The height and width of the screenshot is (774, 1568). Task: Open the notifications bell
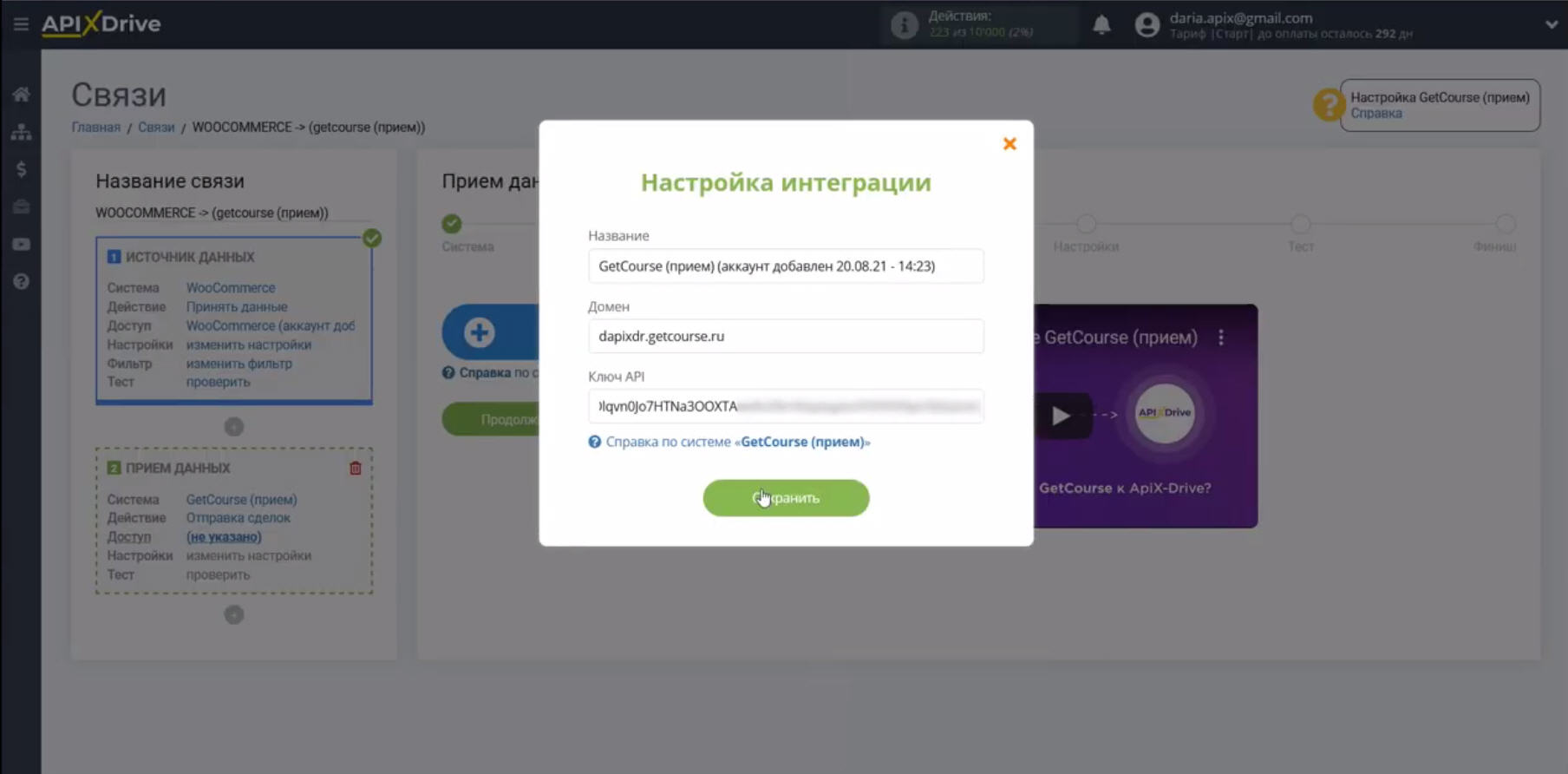(x=1101, y=24)
